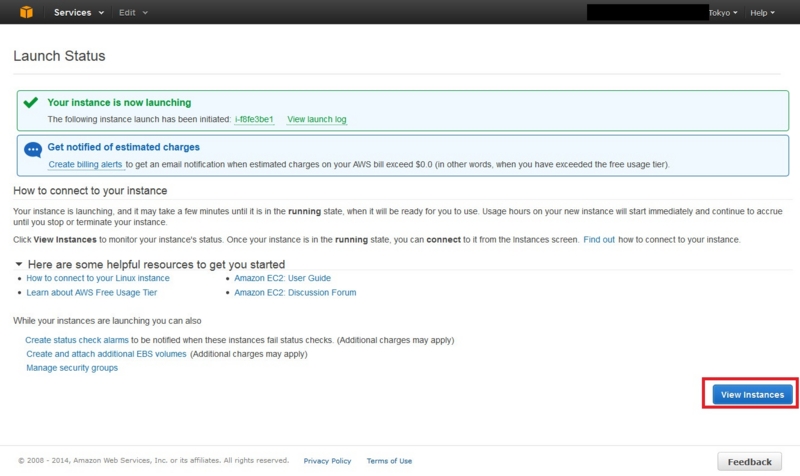Viewport: 800px width, 476px height.
Task: Click the blue speech bubble notification icon
Action: (x=33, y=149)
